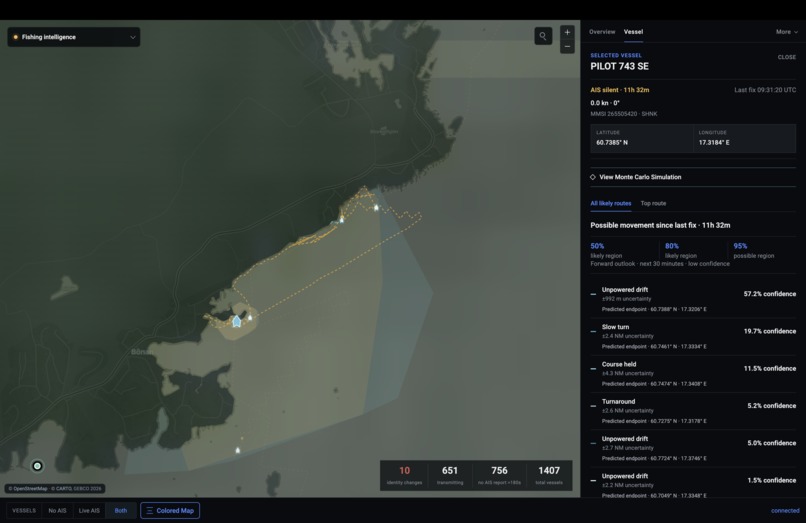Select the Vessel tab
Screen dimensions: 806x523
[633, 32]
